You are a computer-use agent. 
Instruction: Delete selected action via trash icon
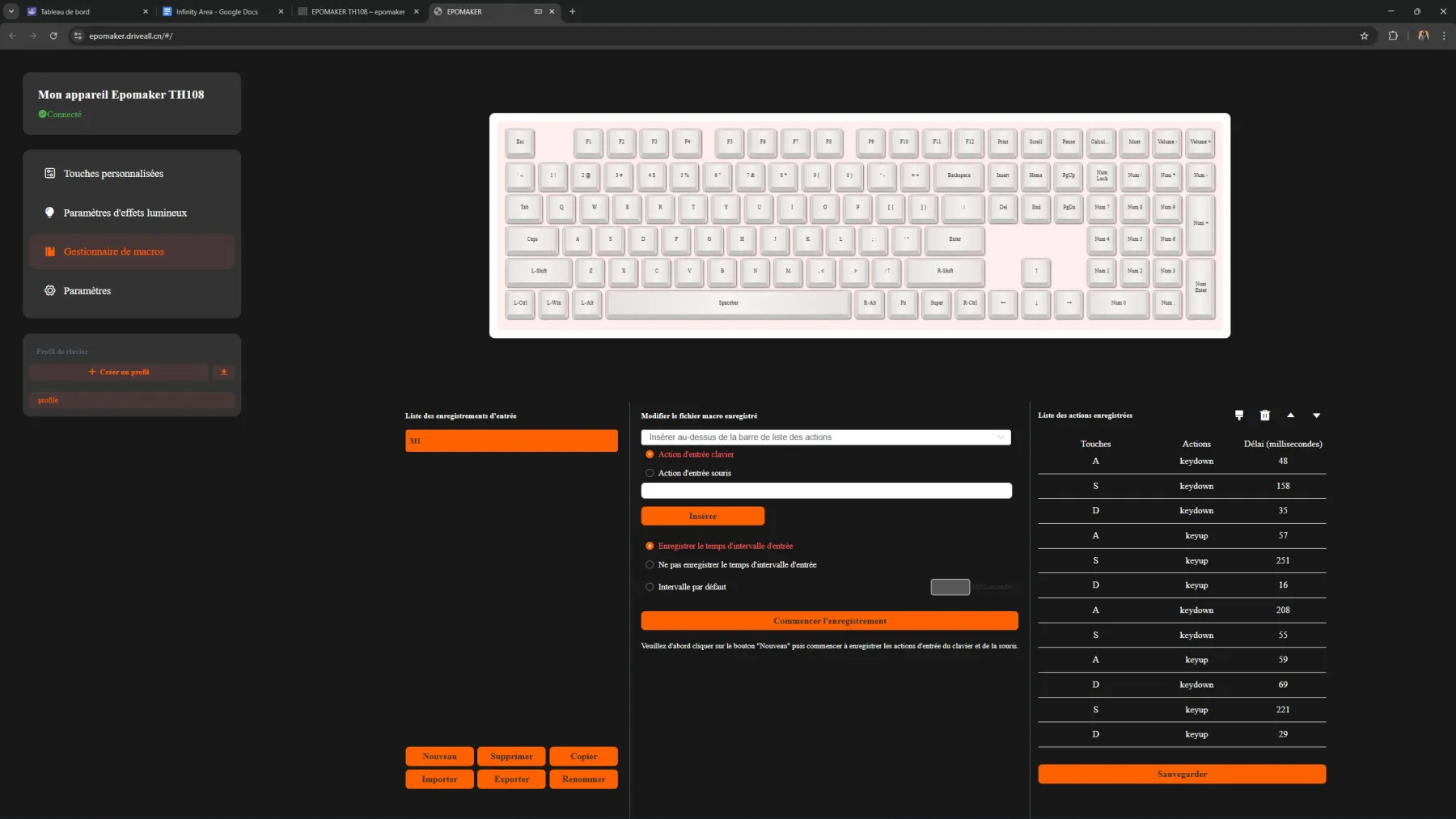[x=1264, y=415]
